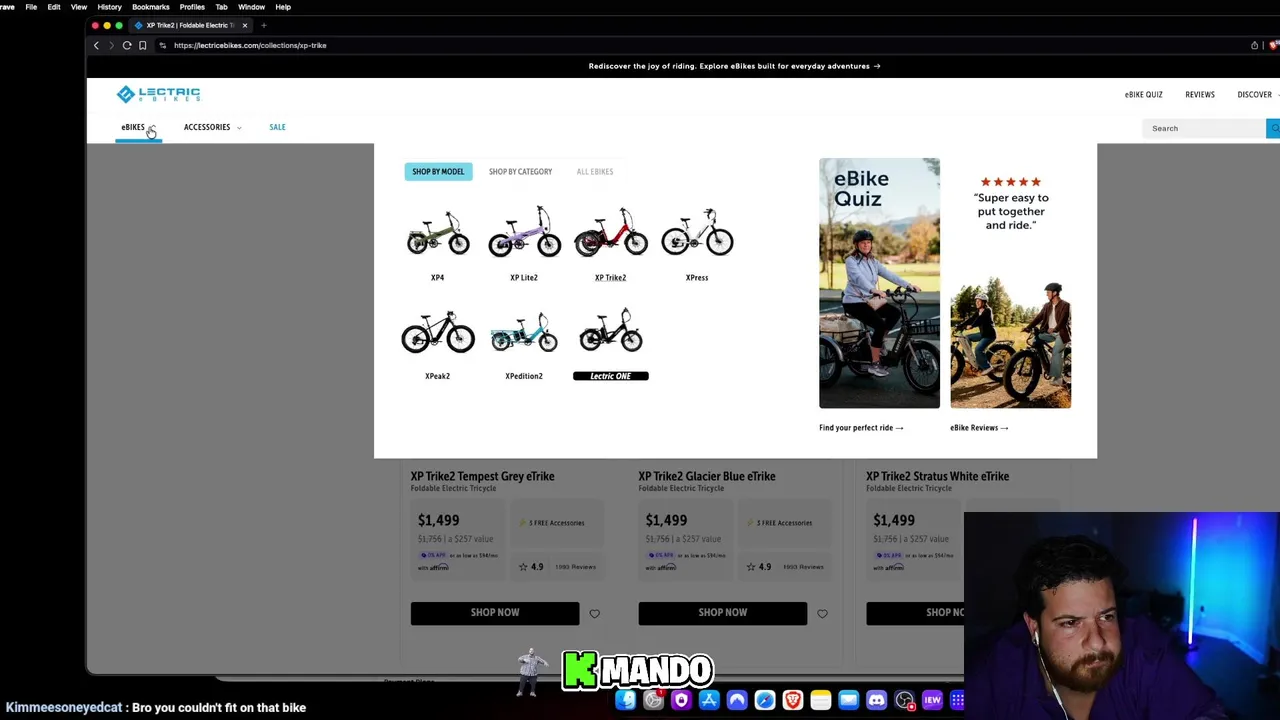Open the SALE page link
Screen dimensions: 1280x720
(277, 127)
